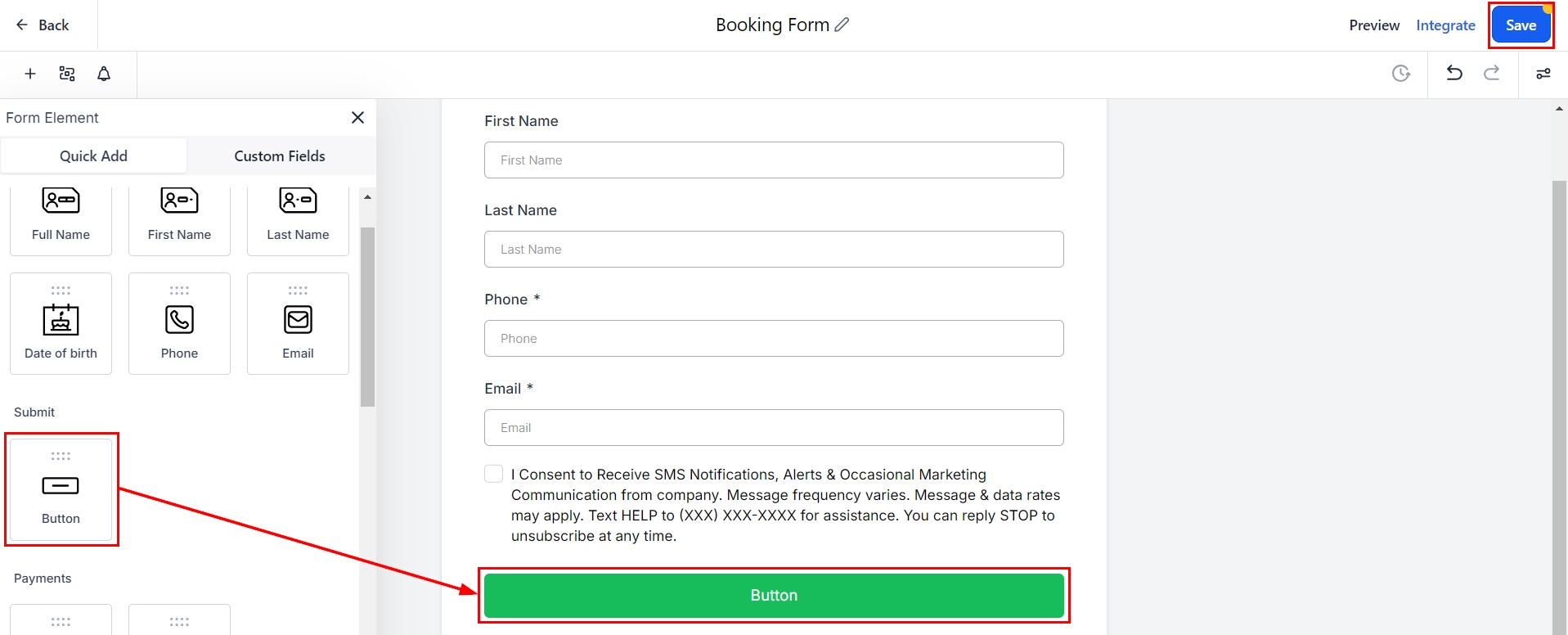The height and width of the screenshot is (635, 1568).
Task: Close the Form Element panel
Action: 357,118
